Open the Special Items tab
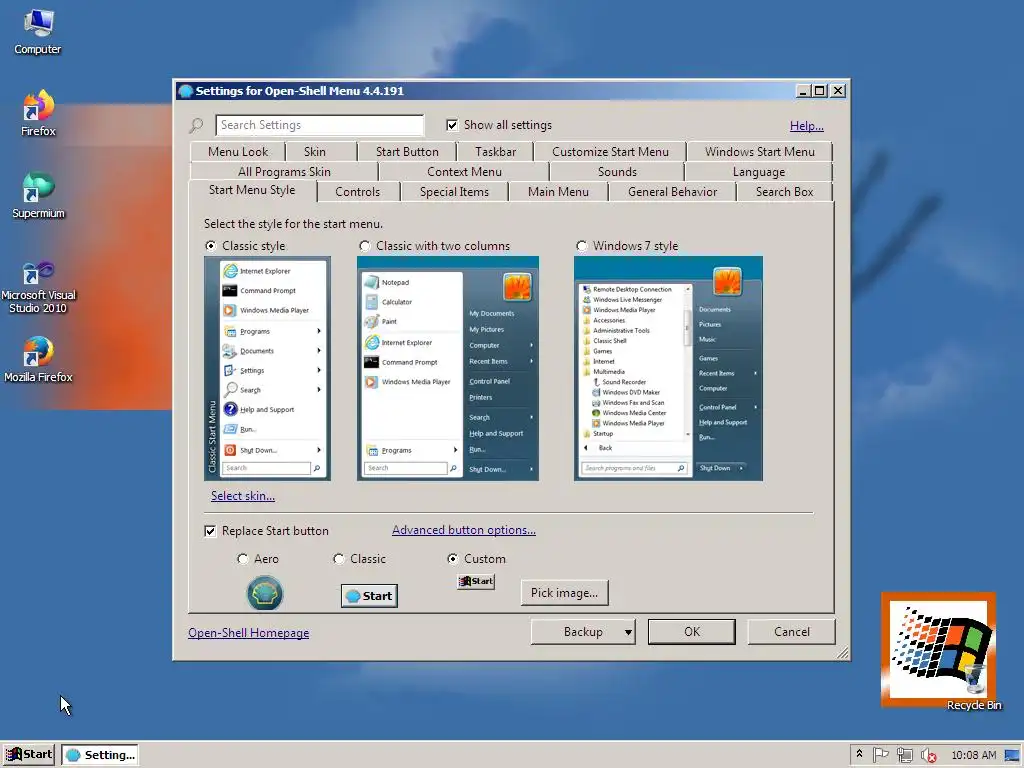 click(x=454, y=192)
